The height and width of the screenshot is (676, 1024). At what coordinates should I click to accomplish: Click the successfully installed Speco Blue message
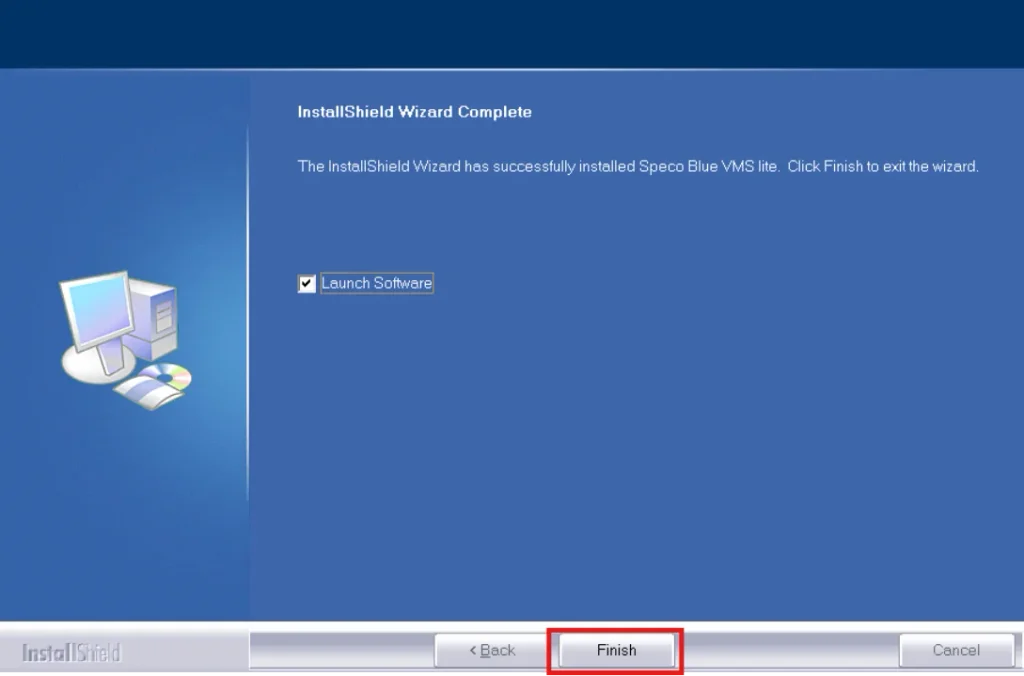[637, 167]
